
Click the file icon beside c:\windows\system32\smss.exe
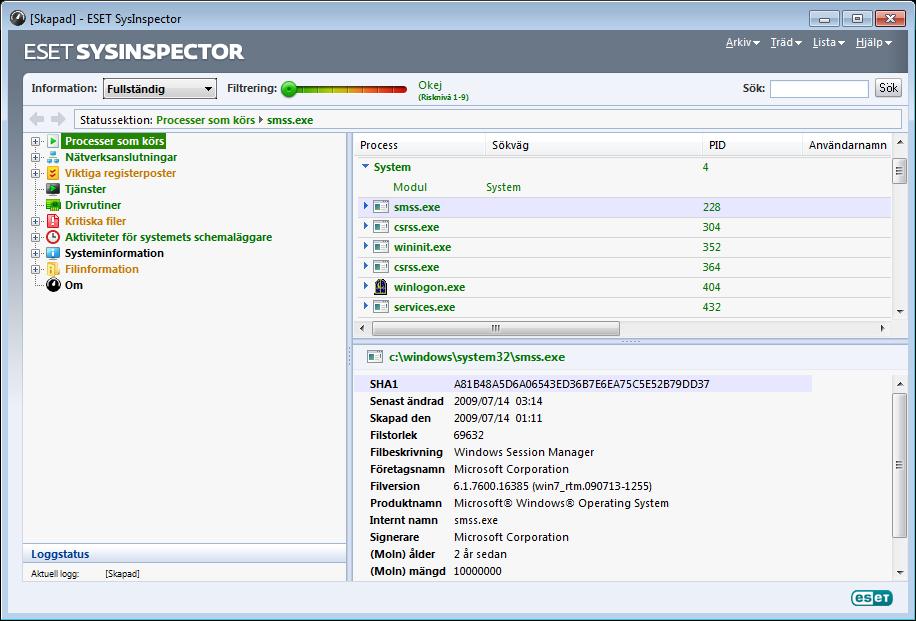(375, 357)
